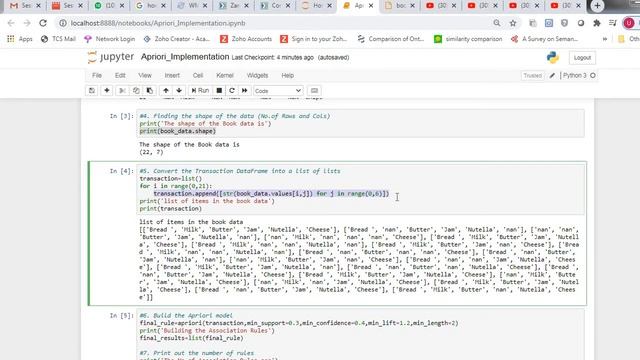640x360 pixels.
Task: Open Comparison of Ont... bookmark
Action: [x=390, y=39]
